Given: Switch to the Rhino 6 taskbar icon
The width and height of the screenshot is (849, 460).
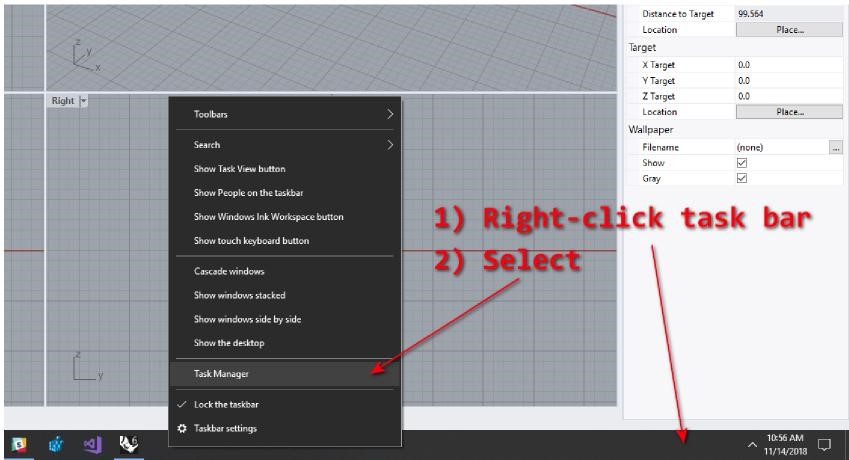Looking at the screenshot, I should click(129, 444).
